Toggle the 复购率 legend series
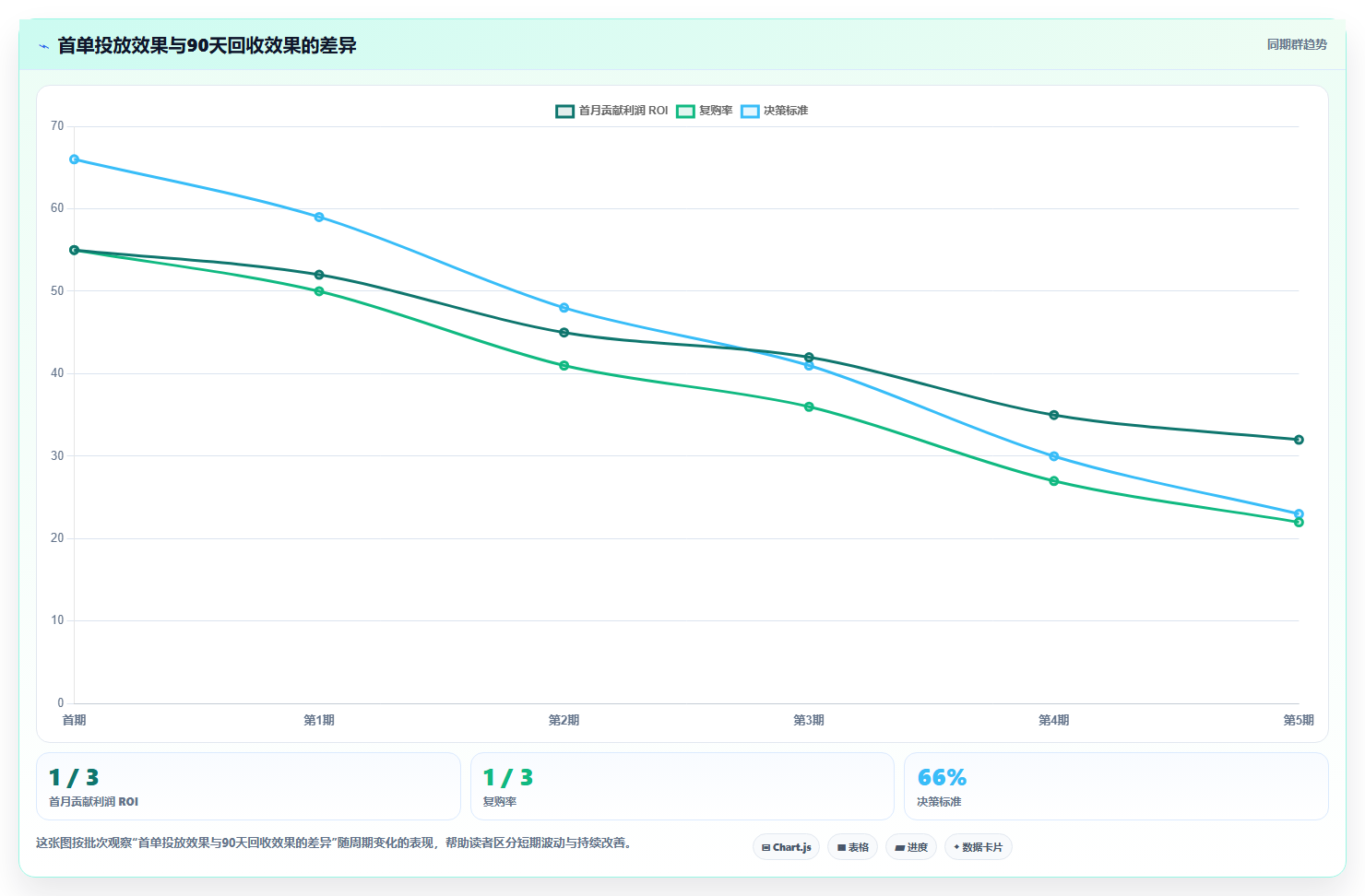The height and width of the screenshot is (896, 1365). point(705,111)
